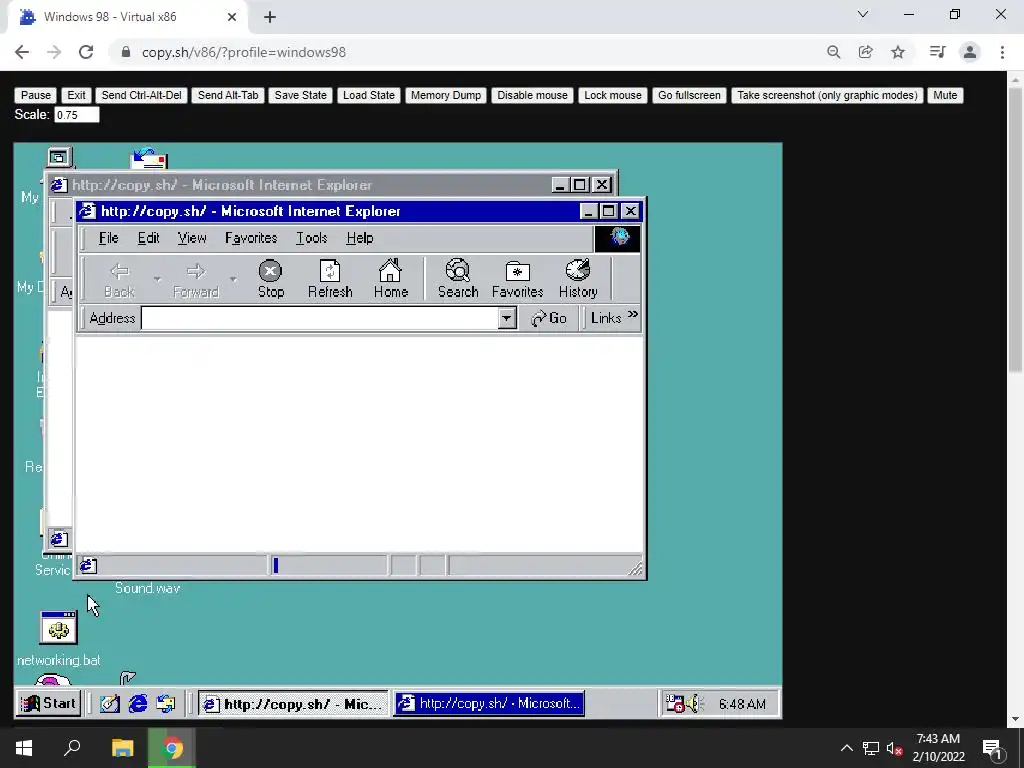
Task: Click the Scale value input field
Action: click(x=76, y=115)
